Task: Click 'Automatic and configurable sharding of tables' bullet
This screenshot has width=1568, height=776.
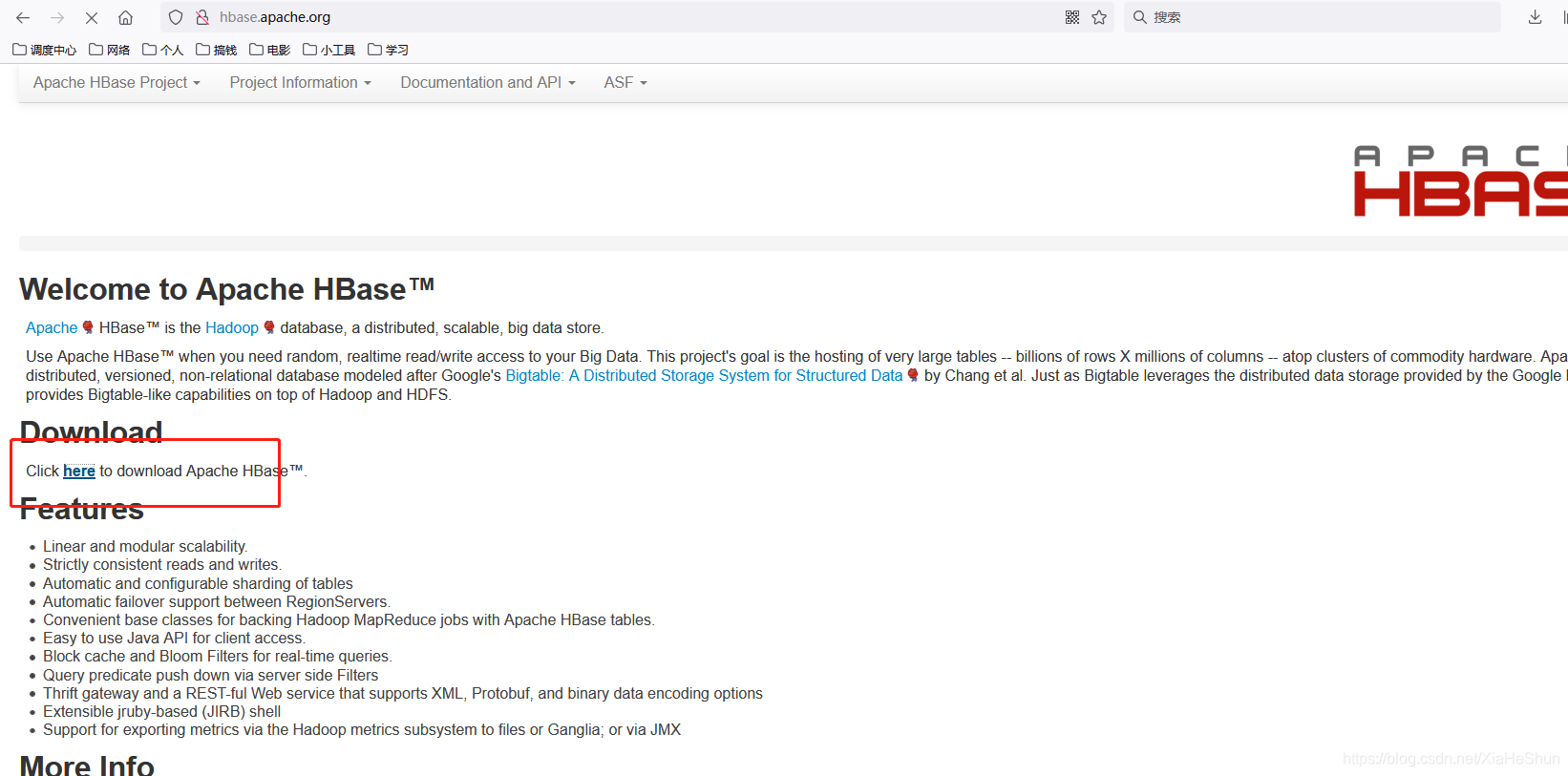Action: pyautogui.click(x=198, y=583)
